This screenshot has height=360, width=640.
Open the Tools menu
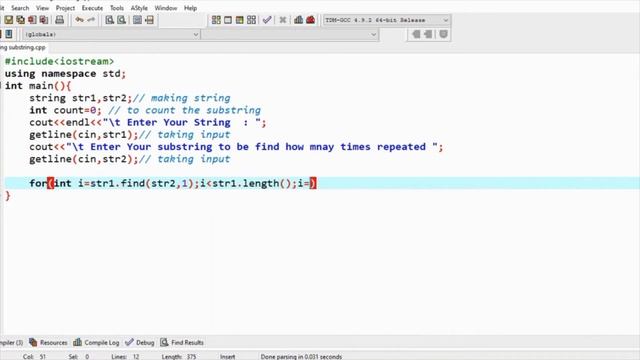pos(117,8)
